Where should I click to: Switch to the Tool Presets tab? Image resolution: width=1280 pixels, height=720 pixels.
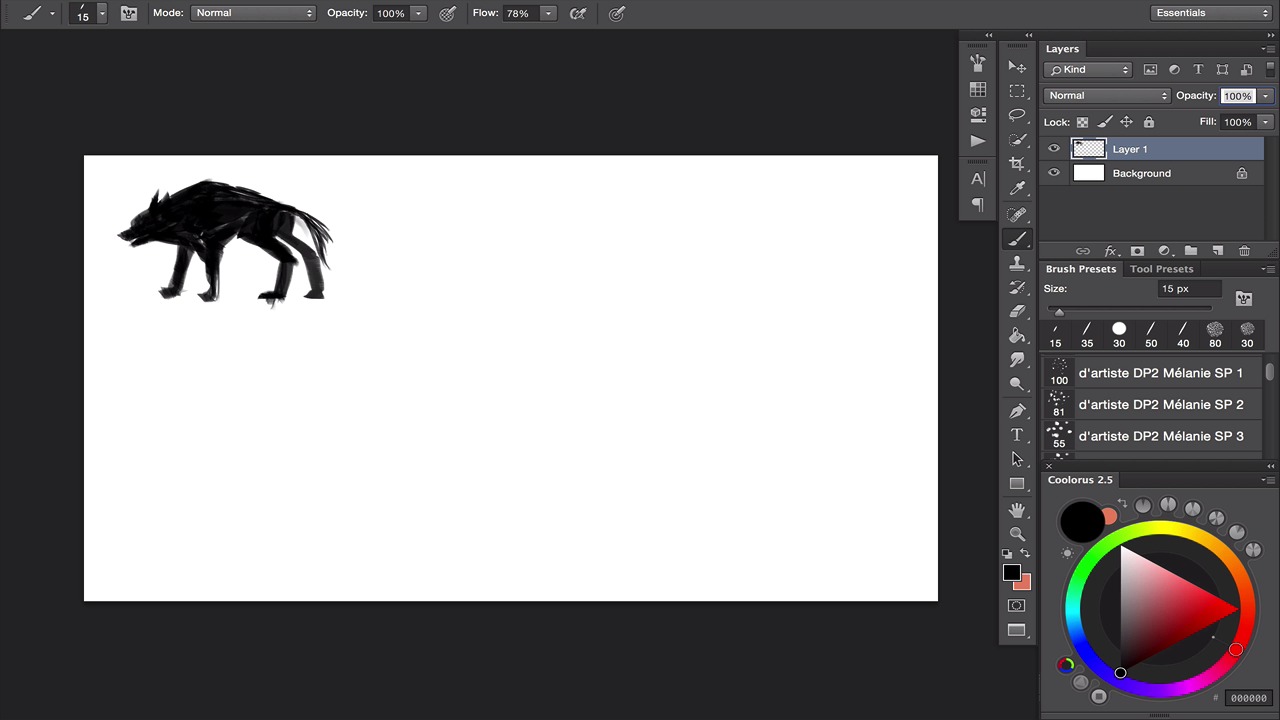[x=1161, y=269]
